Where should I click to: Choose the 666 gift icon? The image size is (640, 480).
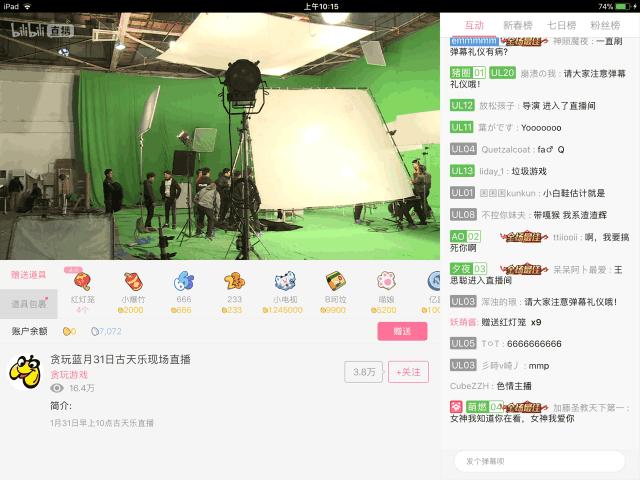click(184, 281)
